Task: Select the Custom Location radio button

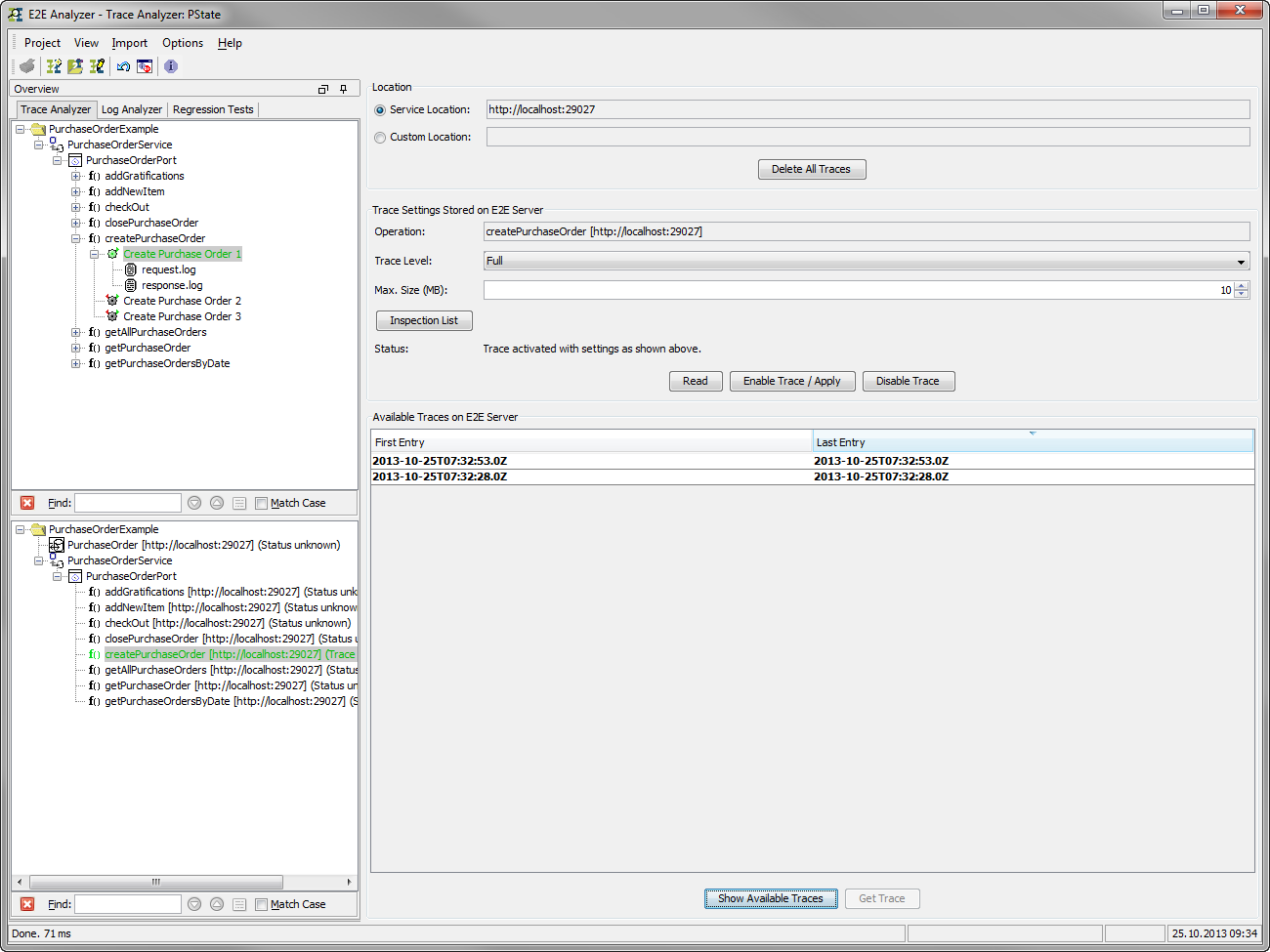Action: (x=379, y=137)
